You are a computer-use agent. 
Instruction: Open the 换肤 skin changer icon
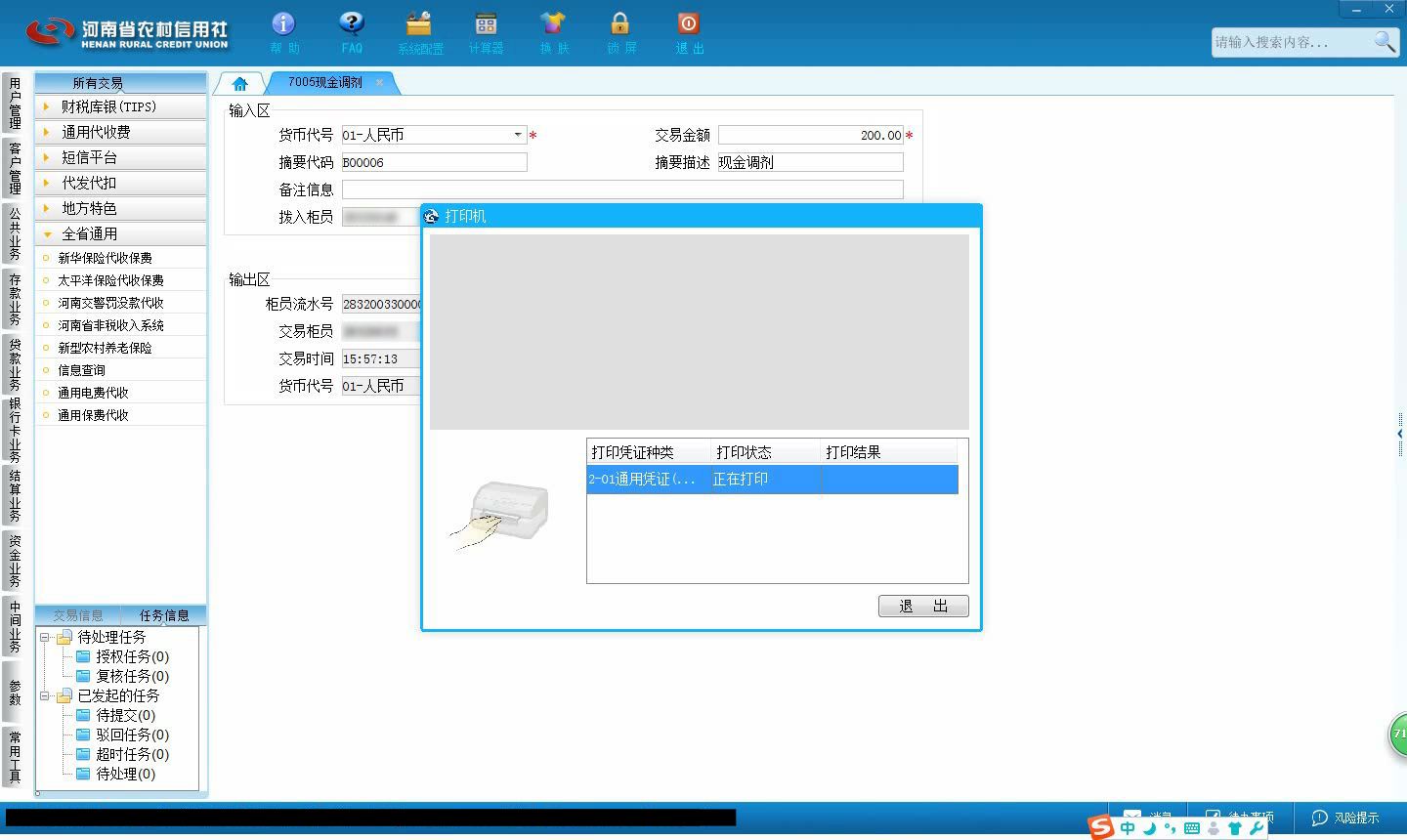(553, 24)
